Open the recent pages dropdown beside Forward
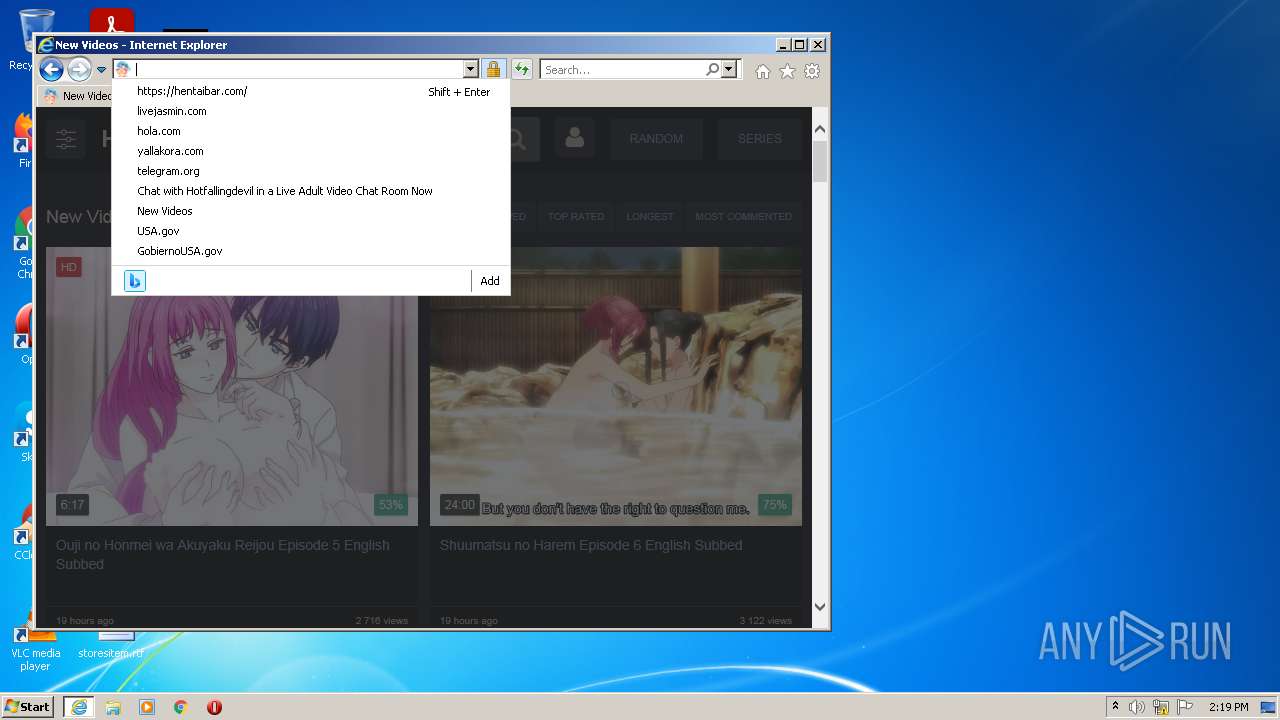The height and width of the screenshot is (720, 1280). pos(101,70)
